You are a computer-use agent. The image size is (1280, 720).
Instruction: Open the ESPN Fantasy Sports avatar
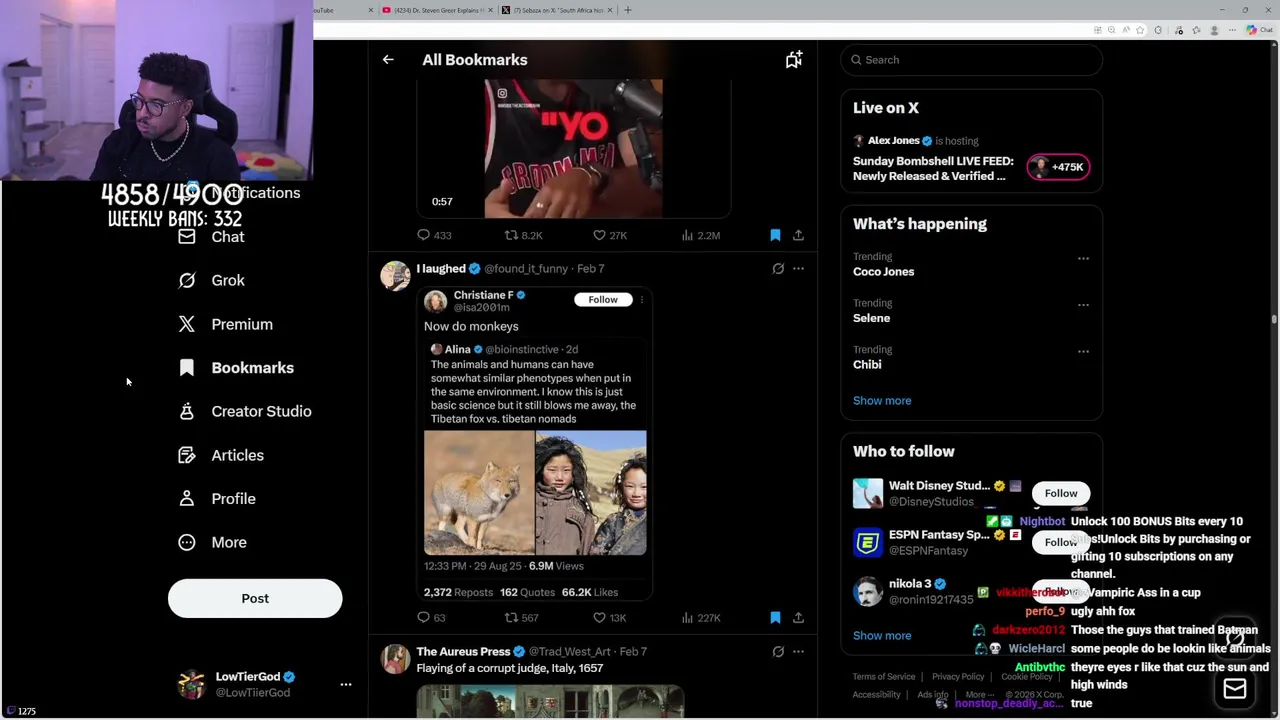point(868,543)
